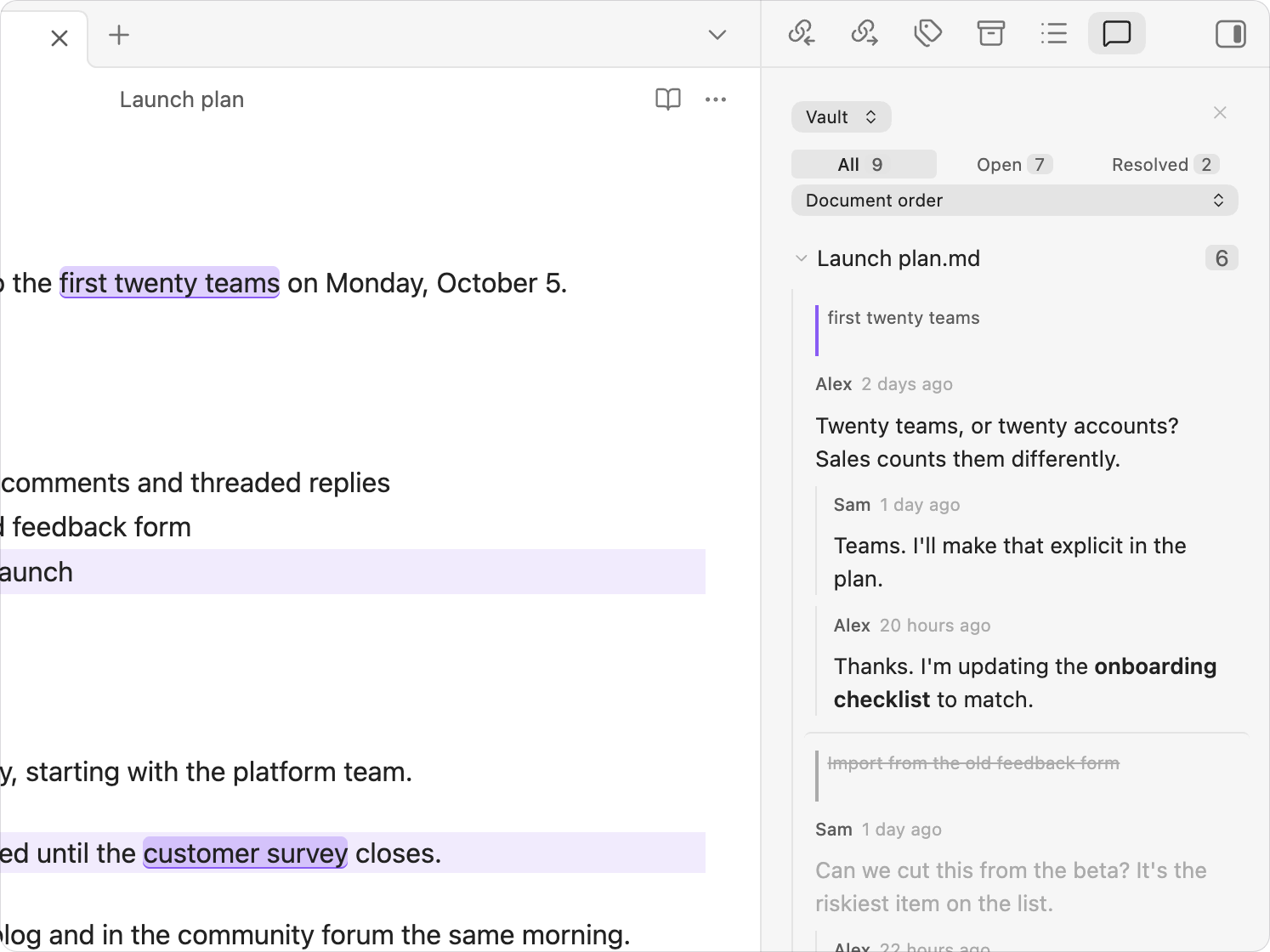Select struck-through 'Import from the old feedback form'
1270x952 pixels.
click(x=973, y=763)
